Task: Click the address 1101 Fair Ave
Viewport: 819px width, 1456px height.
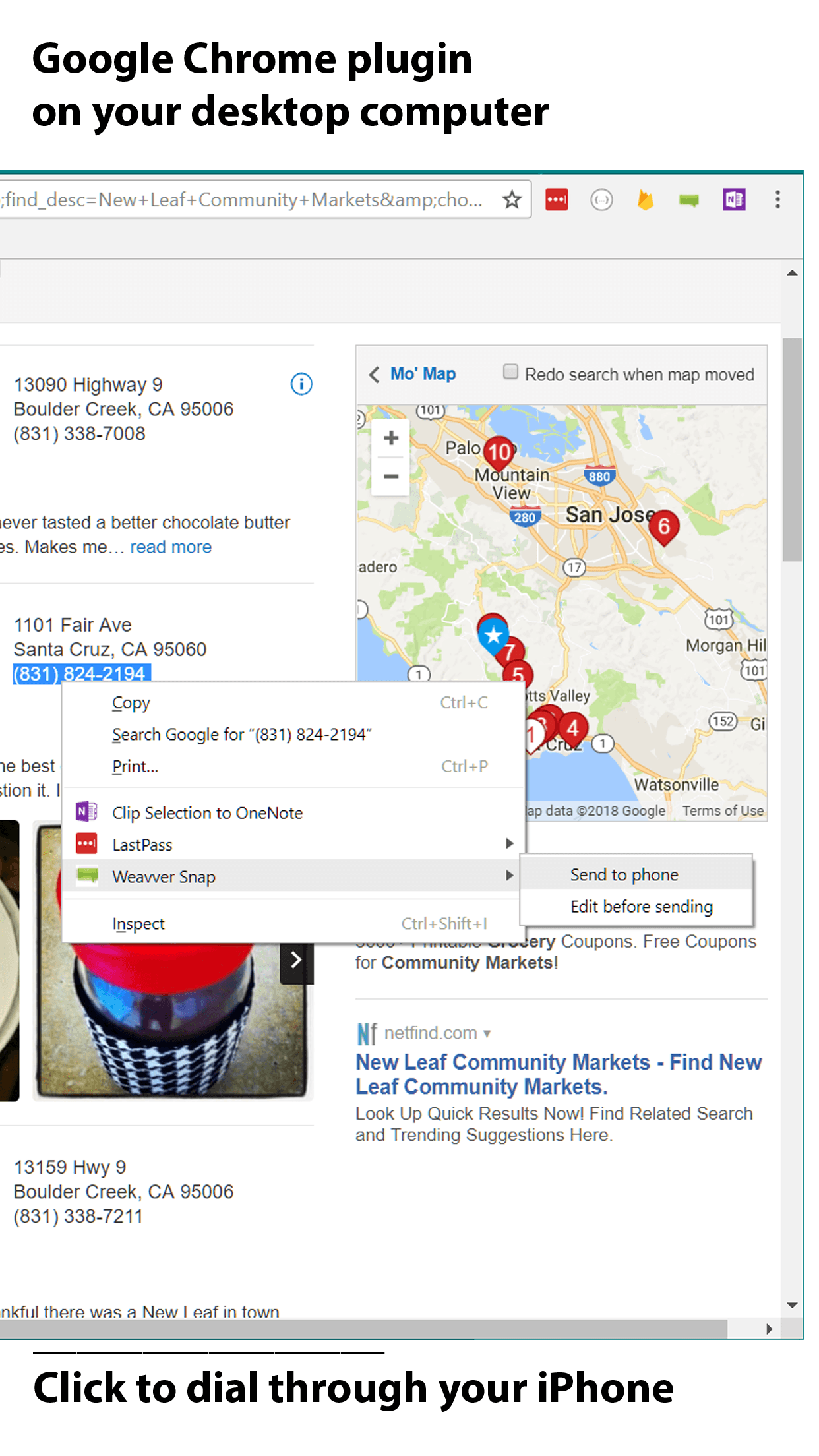Action: pyautogui.click(x=73, y=625)
